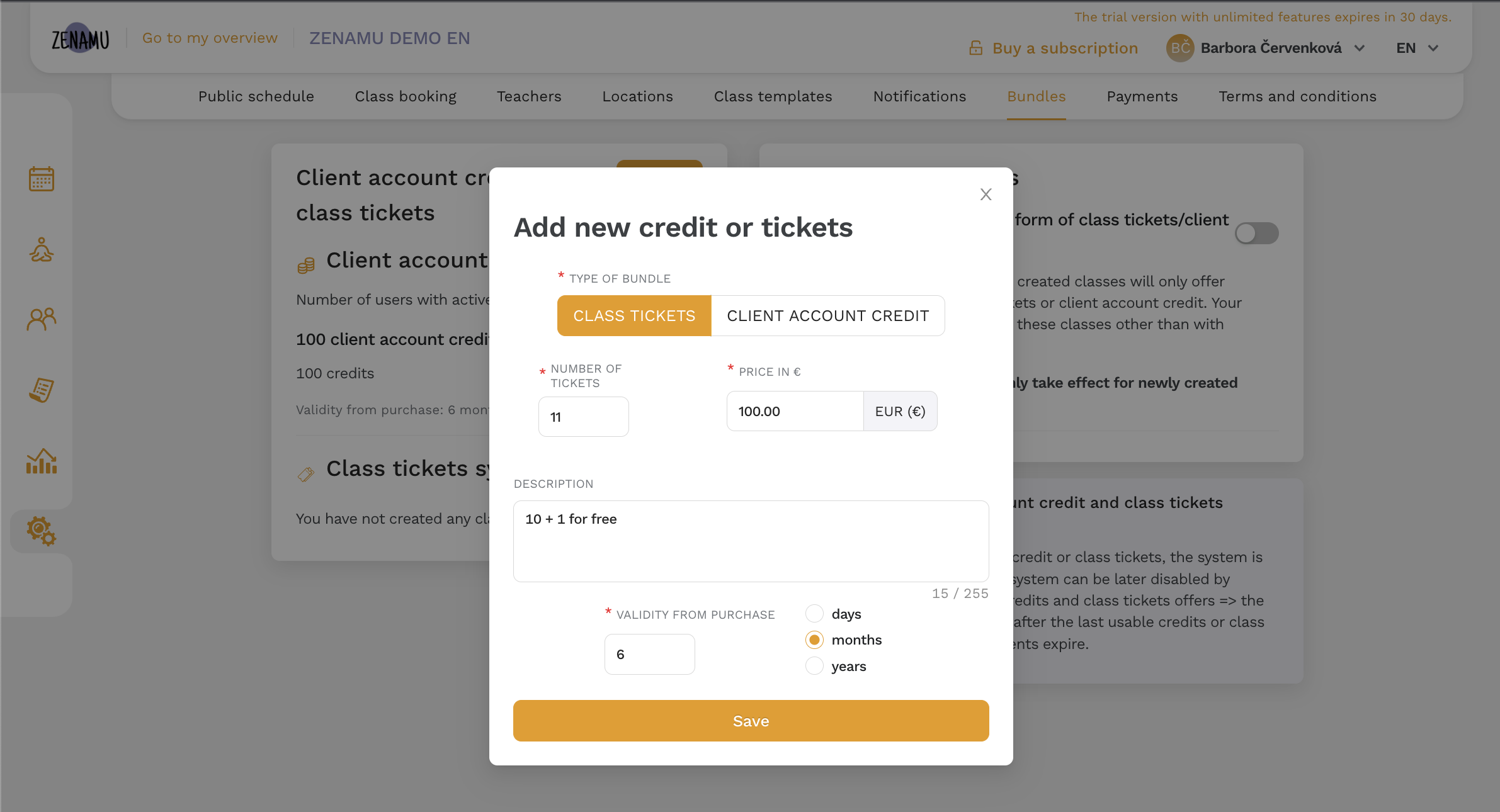
Task: Select CLIENT ACCOUNT CREDIT bundle type
Action: 827,315
